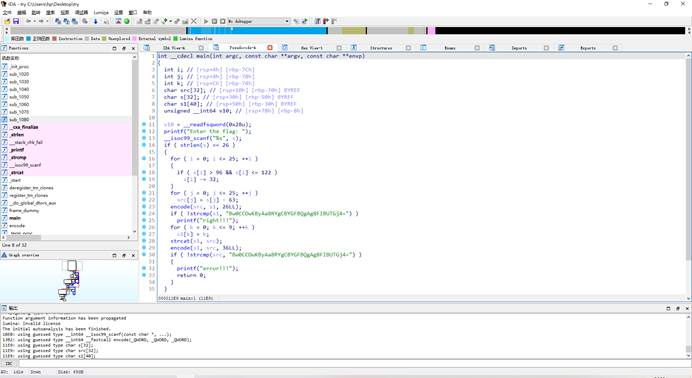Switch to the Exports tab
692x378 pixels.
click(588, 48)
